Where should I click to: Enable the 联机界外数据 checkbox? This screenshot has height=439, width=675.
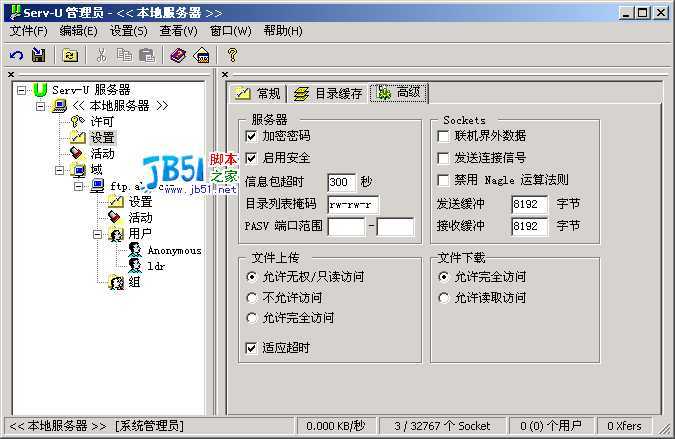click(x=443, y=136)
